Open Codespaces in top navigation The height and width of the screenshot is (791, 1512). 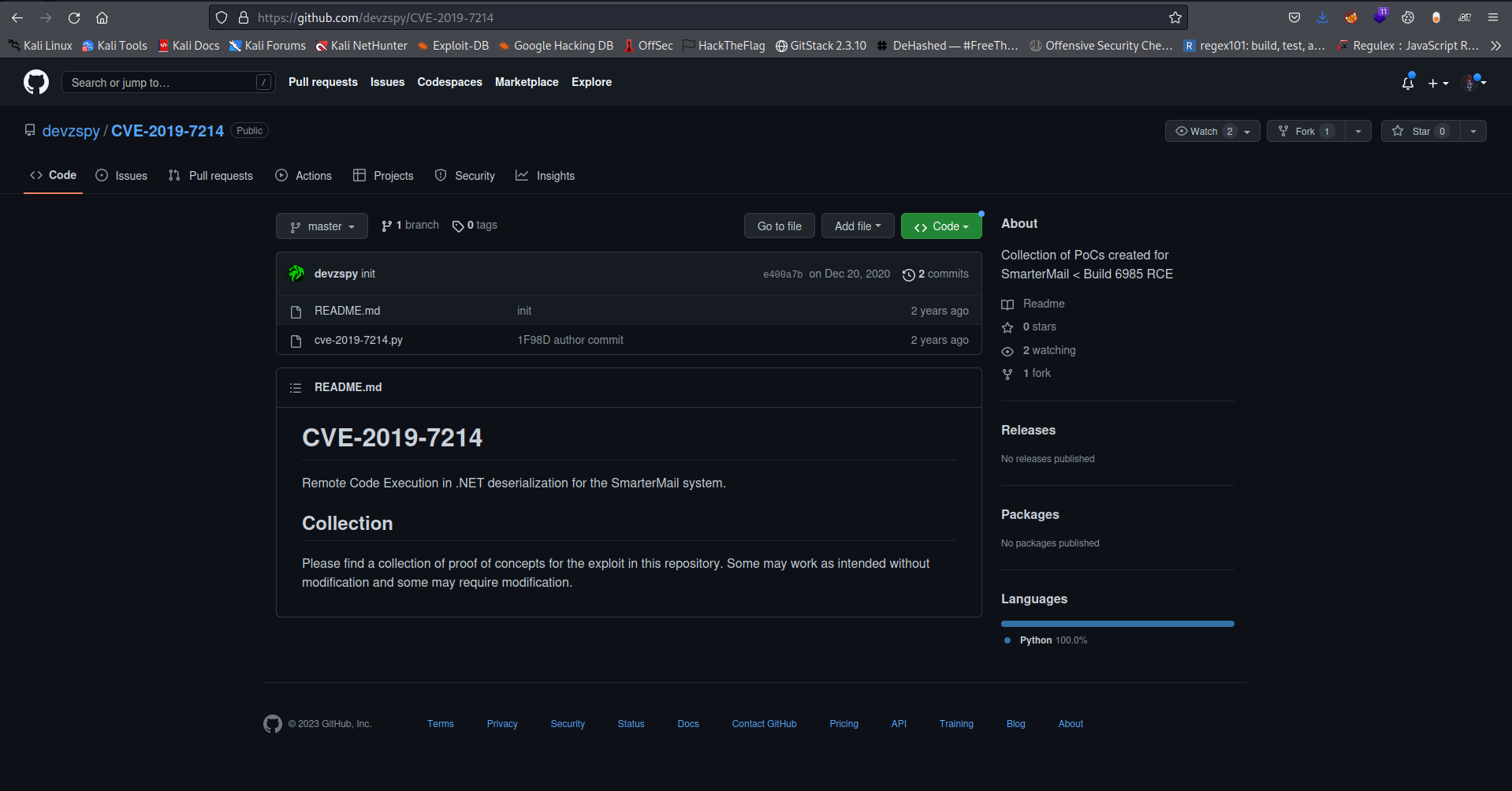[449, 82]
